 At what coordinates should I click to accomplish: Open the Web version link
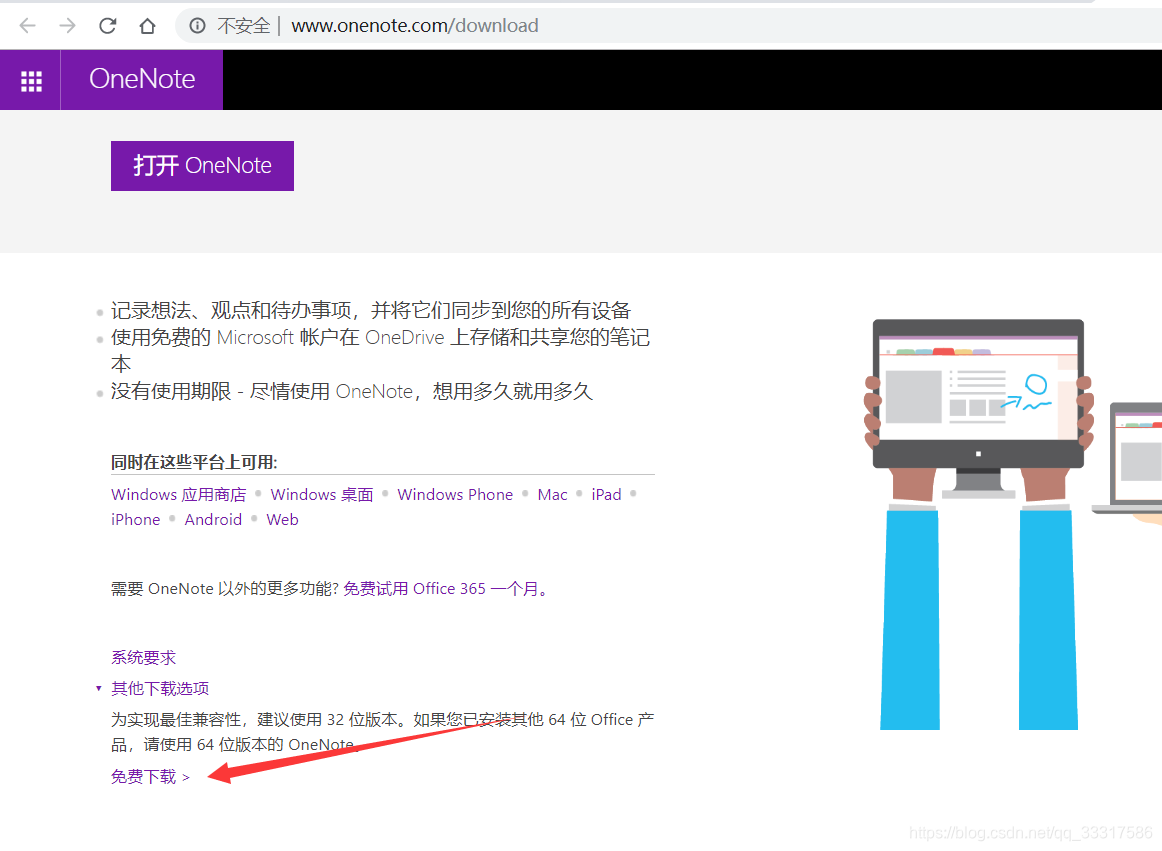click(282, 519)
